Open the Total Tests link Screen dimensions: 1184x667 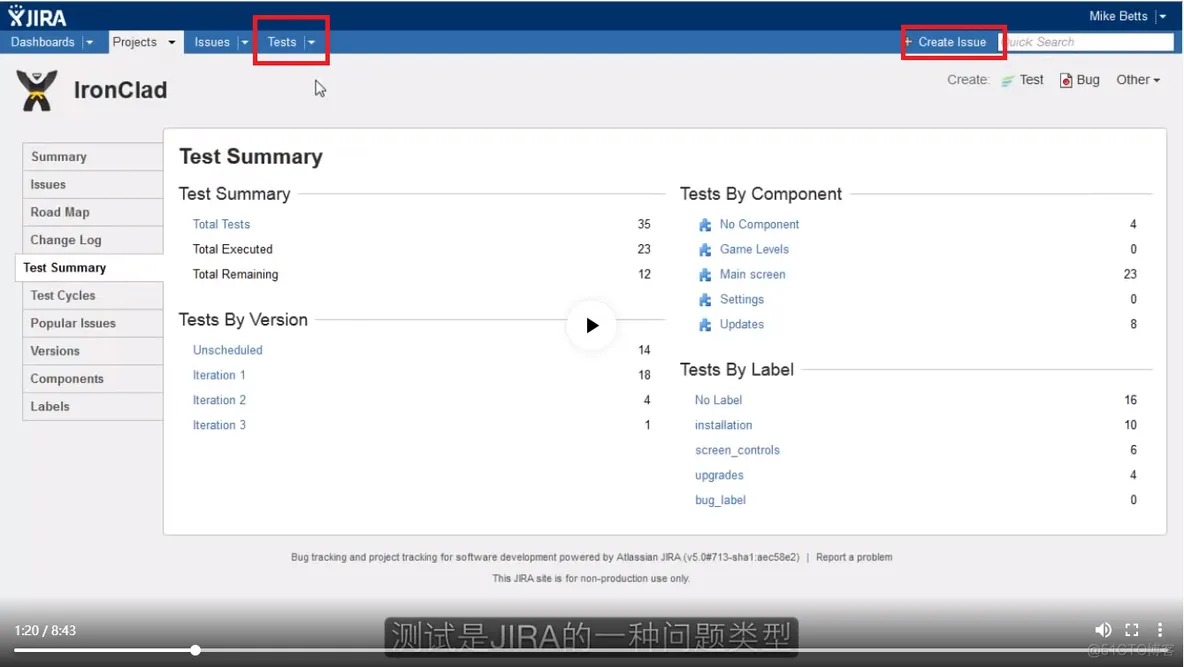point(220,224)
